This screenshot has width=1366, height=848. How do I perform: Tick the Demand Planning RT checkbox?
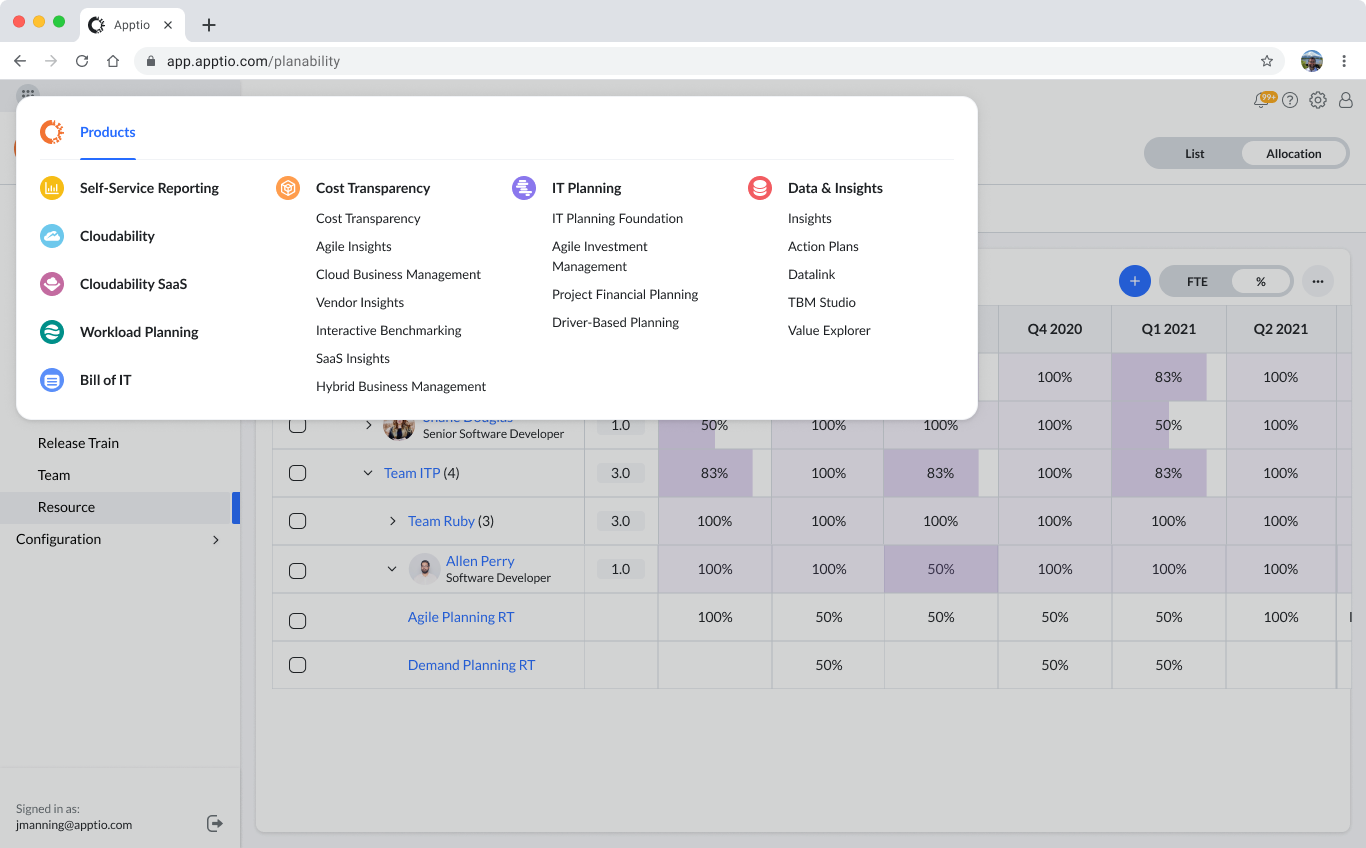pyautogui.click(x=297, y=665)
